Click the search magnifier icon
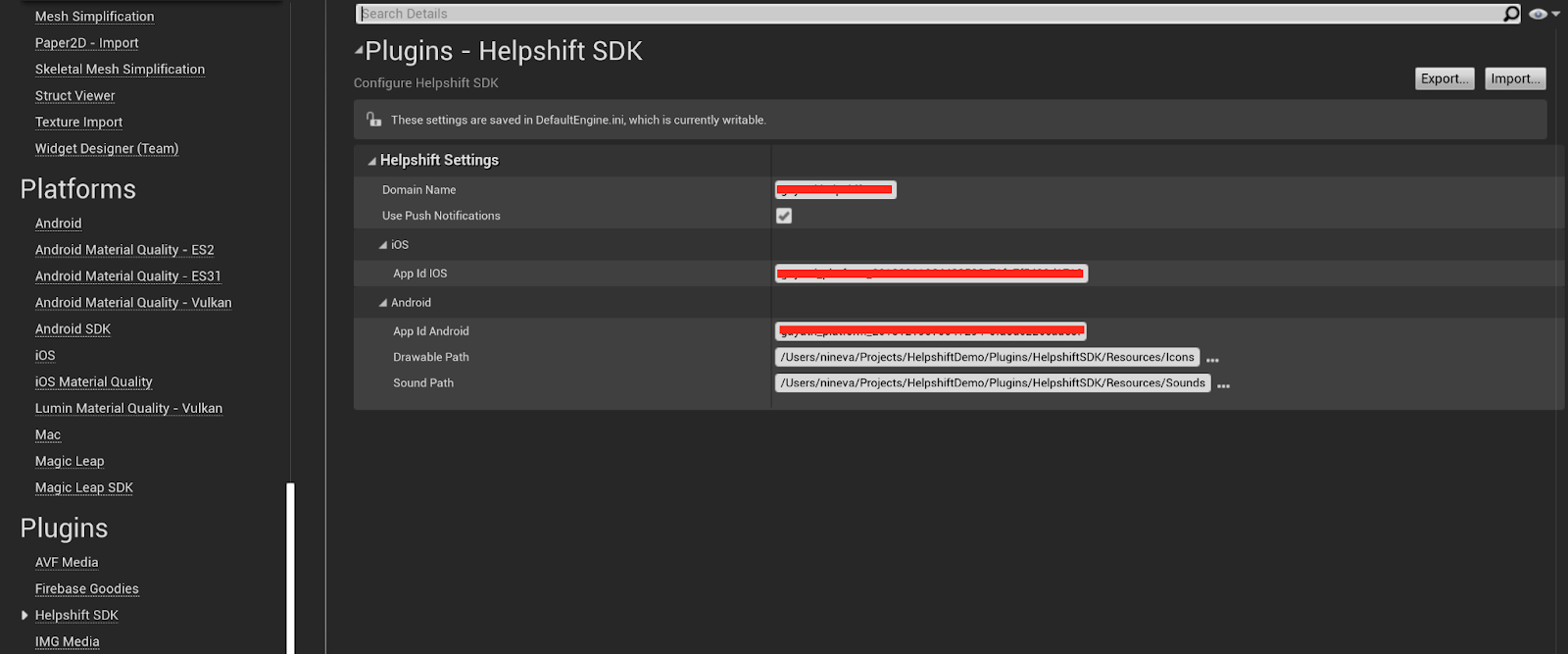Image resolution: width=1568 pixels, height=654 pixels. tap(1511, 14)
